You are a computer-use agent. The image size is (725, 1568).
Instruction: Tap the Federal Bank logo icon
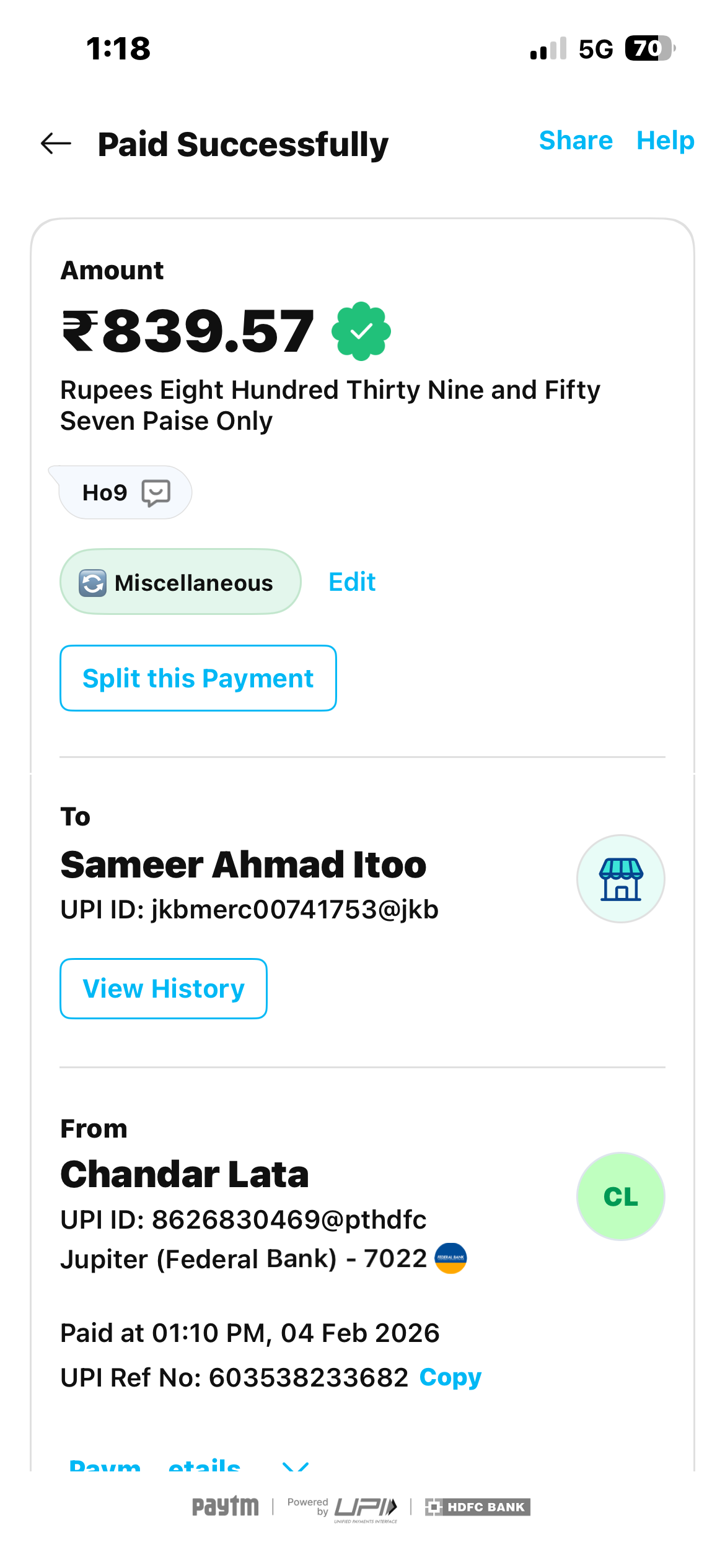pos(450,1258)
